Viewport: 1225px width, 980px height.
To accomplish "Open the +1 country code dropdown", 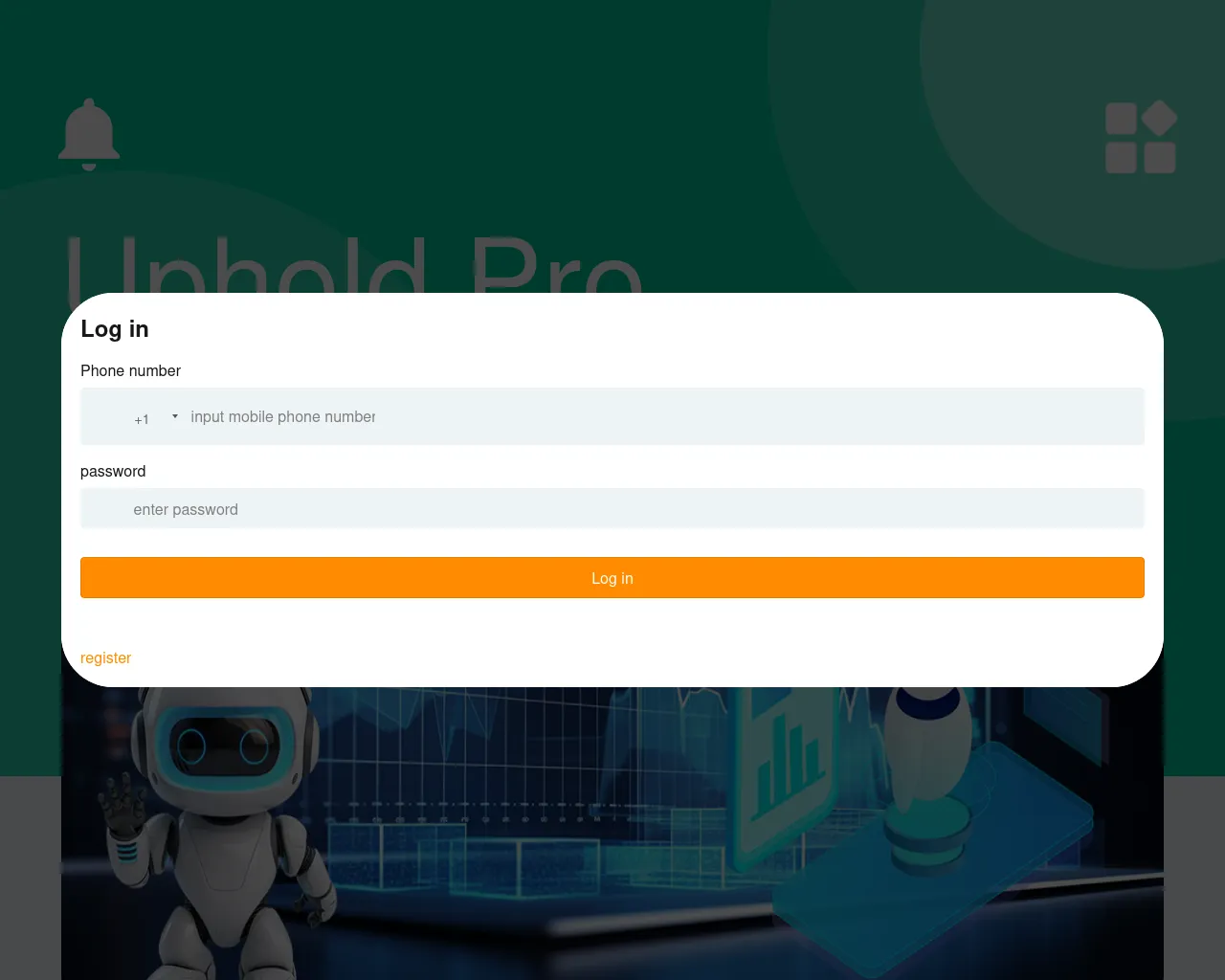I will (x=155, y=418).
